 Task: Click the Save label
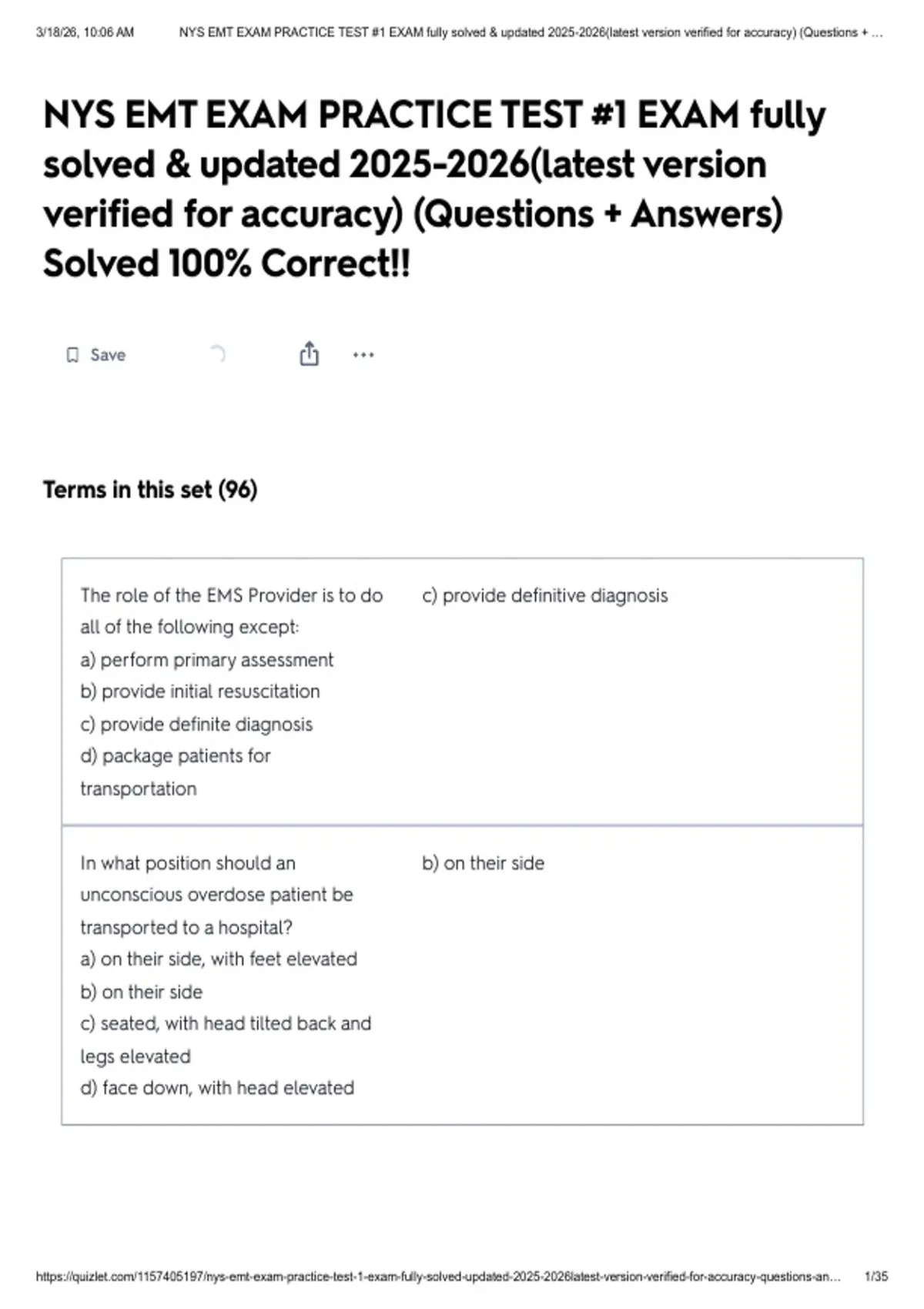tap(108, 355)
